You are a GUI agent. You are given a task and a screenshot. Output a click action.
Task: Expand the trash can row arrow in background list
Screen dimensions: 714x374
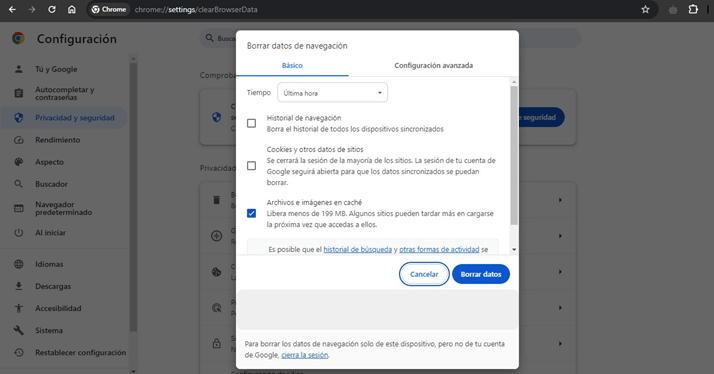click(560, 200)
